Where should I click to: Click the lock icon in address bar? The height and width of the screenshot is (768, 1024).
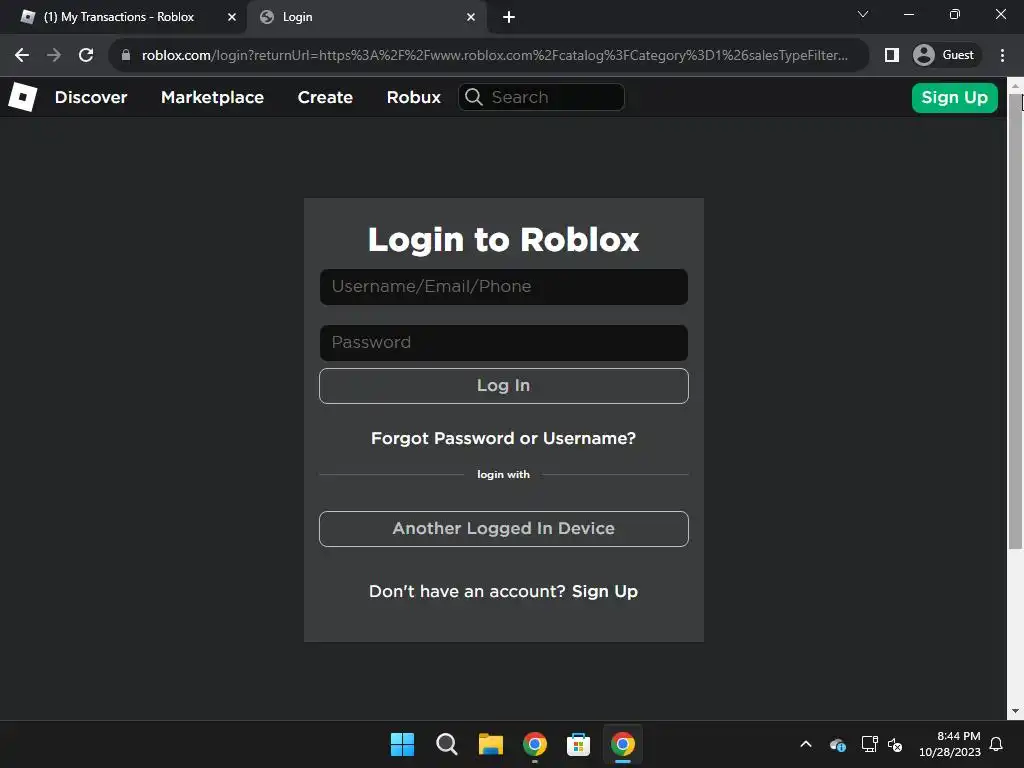point(126,55)
